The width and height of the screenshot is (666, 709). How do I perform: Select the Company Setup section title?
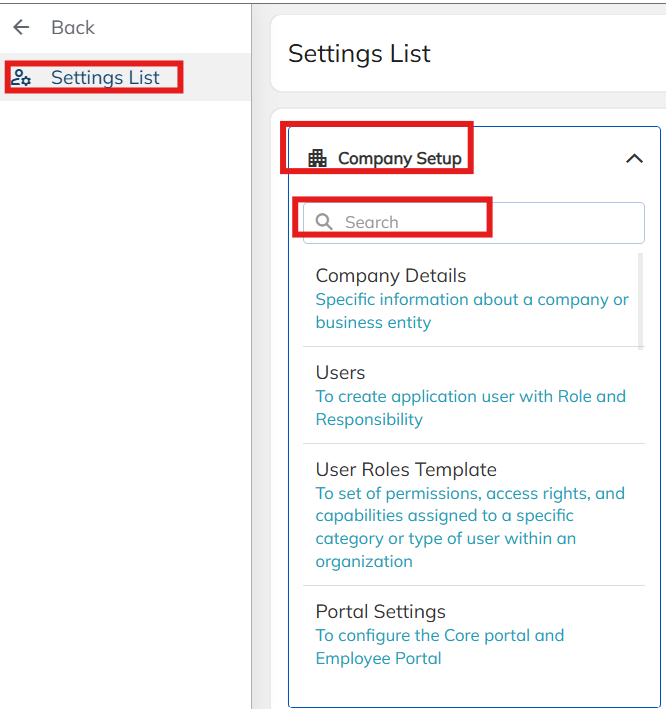click(x=399, y=158)
